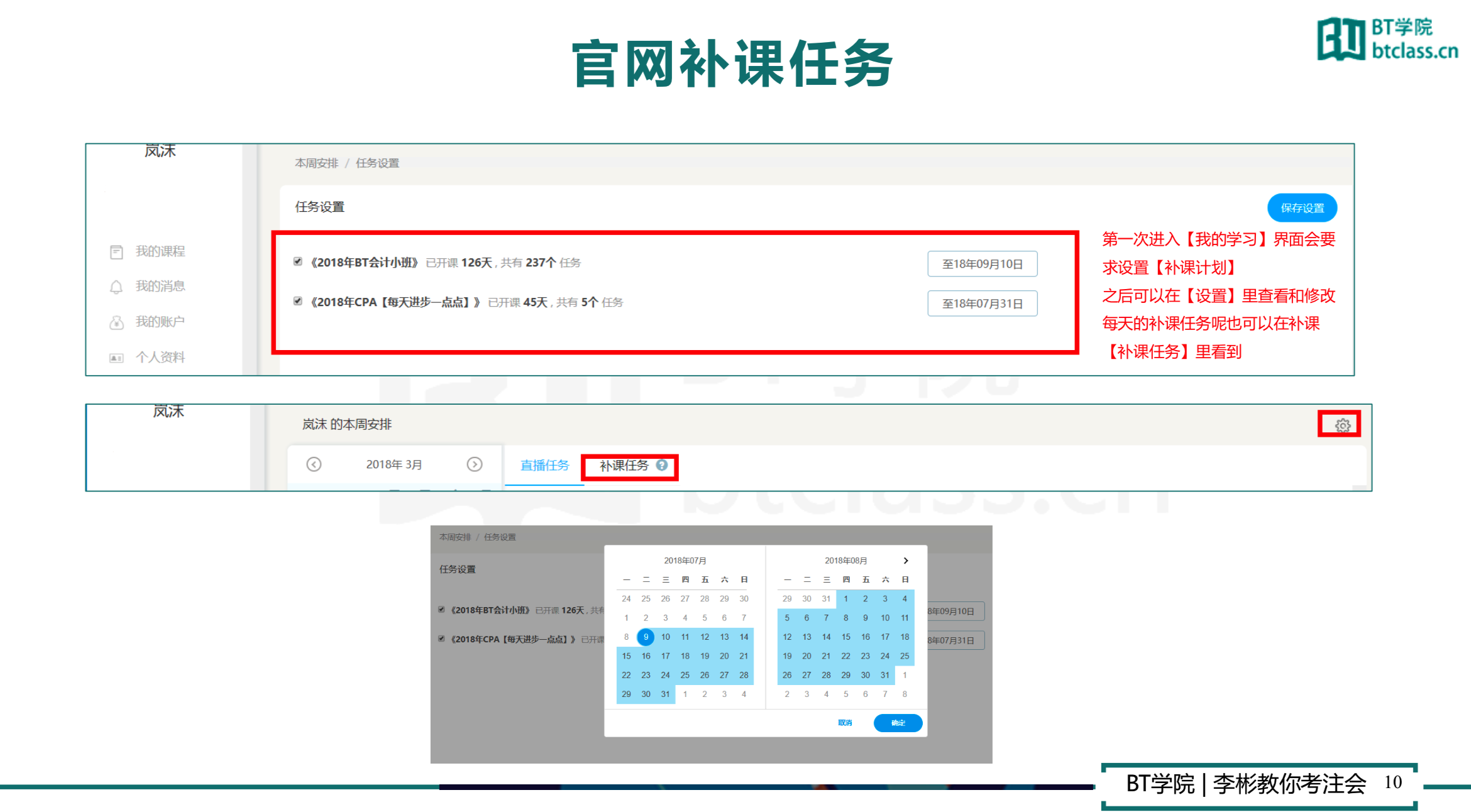Open date picker 至18年07月31日
The width and height of the screenshot is (1471, 812).
pyautogui.click(x=982, y=304)
